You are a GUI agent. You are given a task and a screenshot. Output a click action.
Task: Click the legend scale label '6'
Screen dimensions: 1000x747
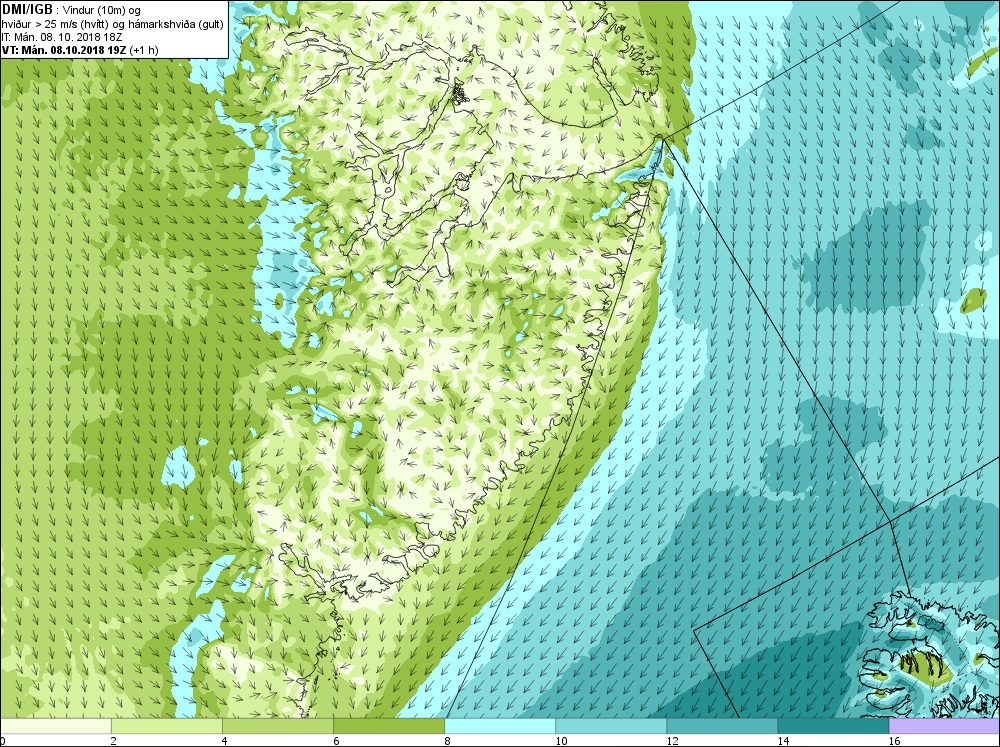tap(336, 741)
